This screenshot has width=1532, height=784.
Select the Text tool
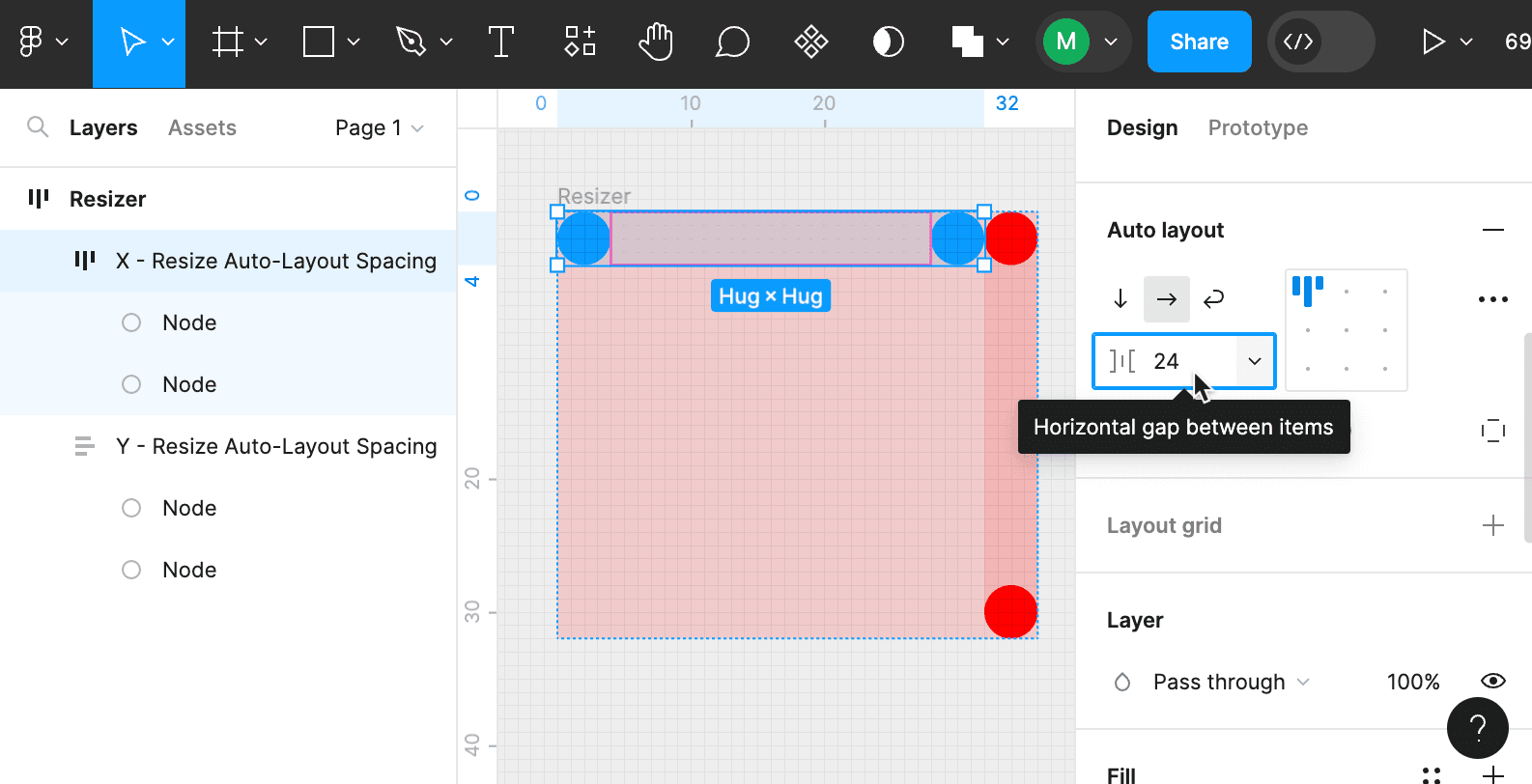click(x=501, y=42)
